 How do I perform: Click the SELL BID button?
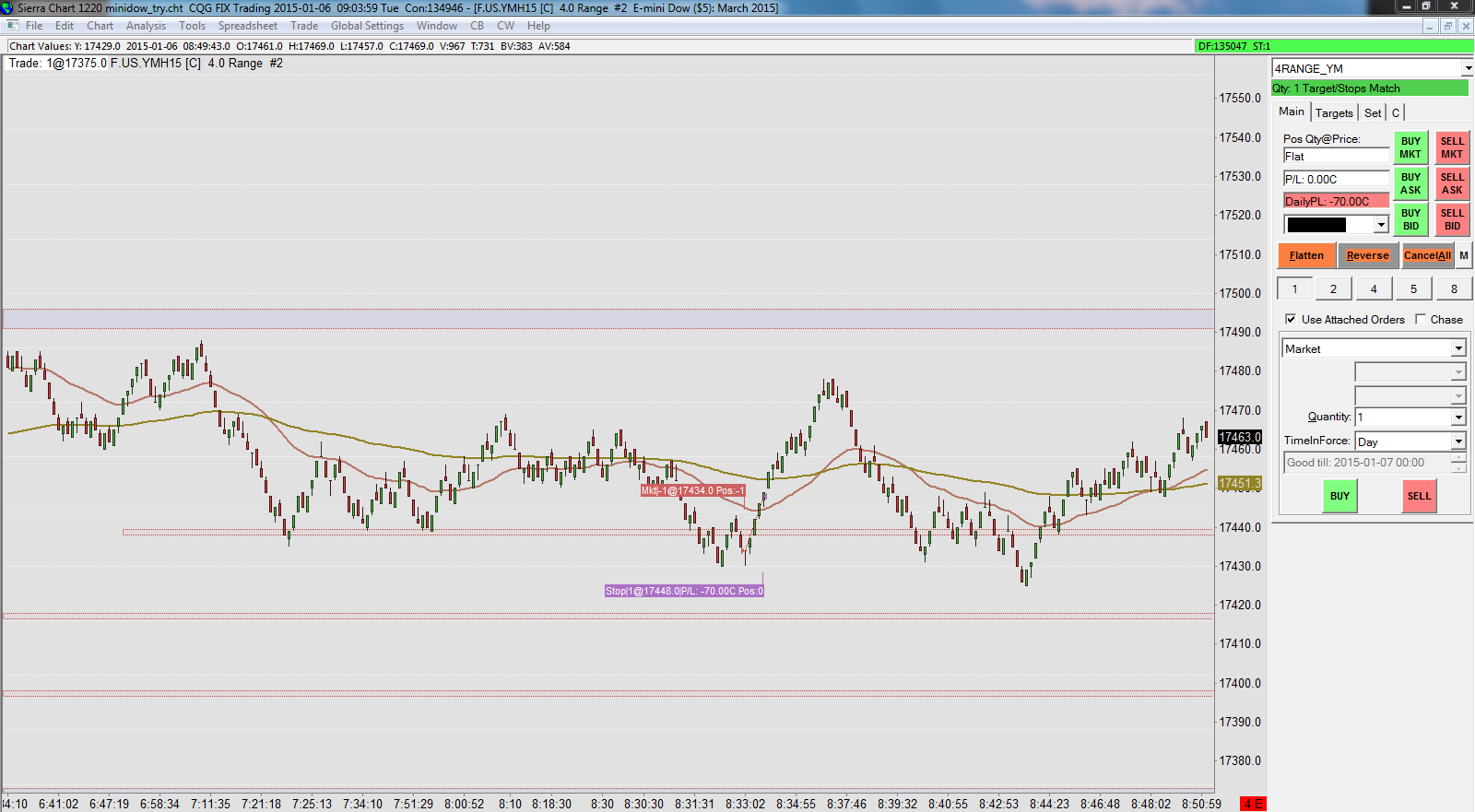pyautogui.click(x=1452, y=219)
